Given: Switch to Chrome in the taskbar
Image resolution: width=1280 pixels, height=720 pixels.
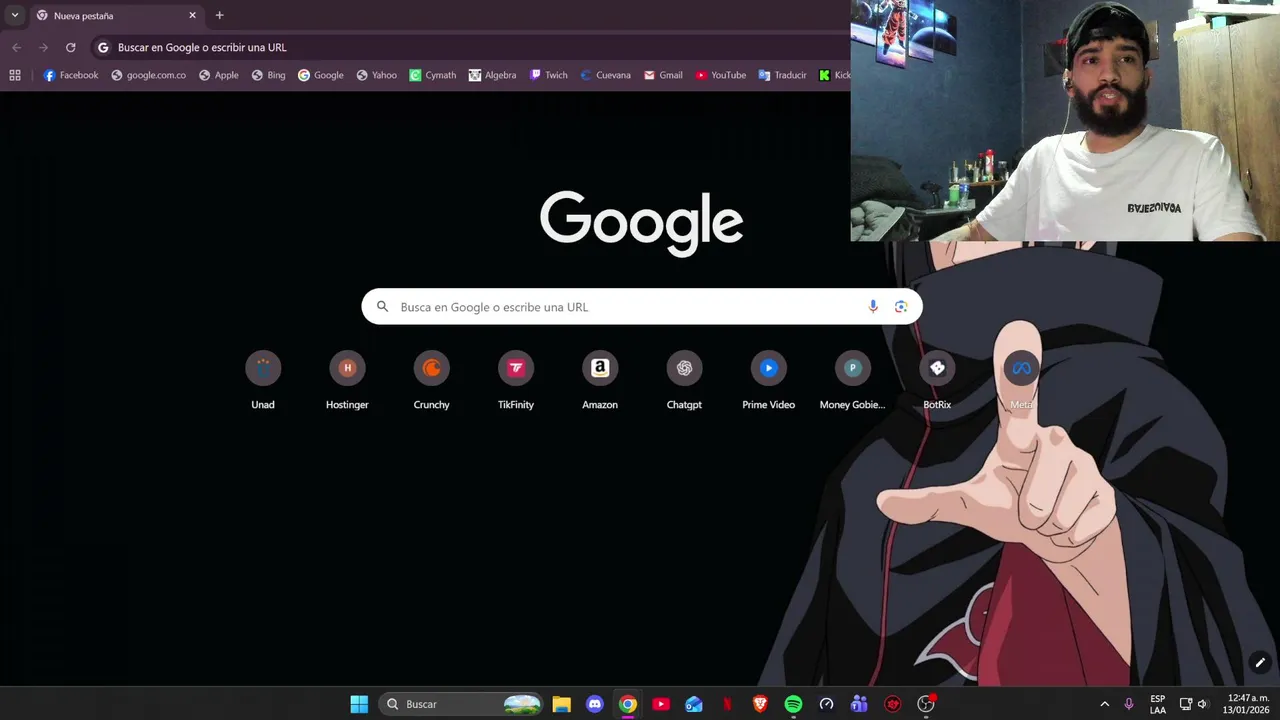Looking at the screenshot, I should pyautogui.click(x=628, y=704).
